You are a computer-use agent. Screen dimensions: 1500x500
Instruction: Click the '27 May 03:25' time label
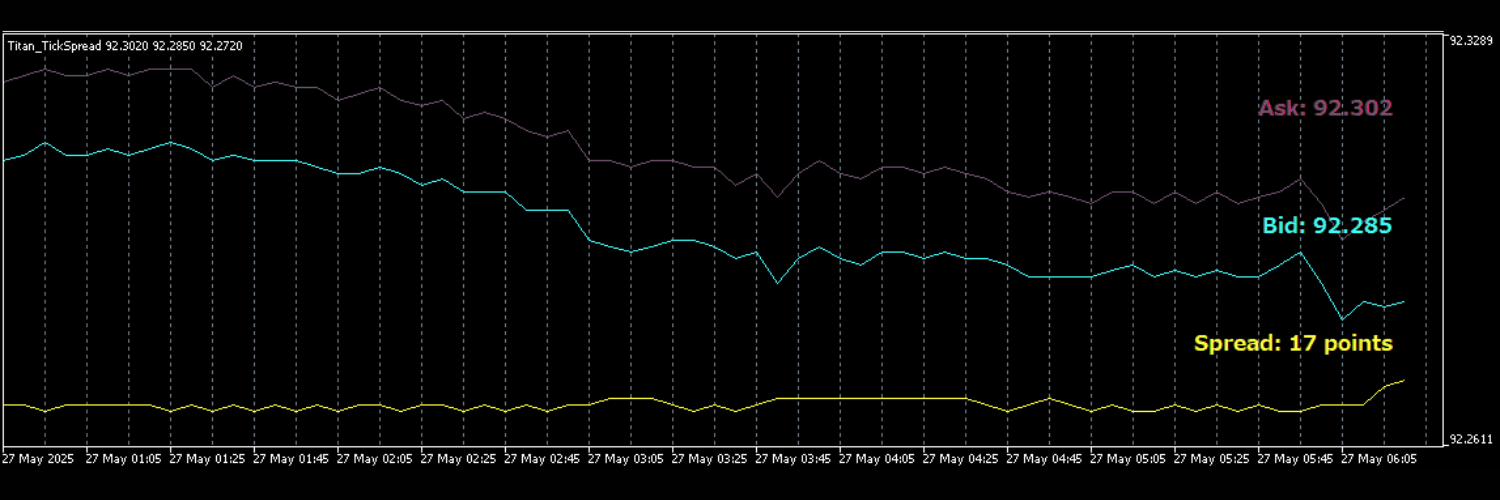710,459
